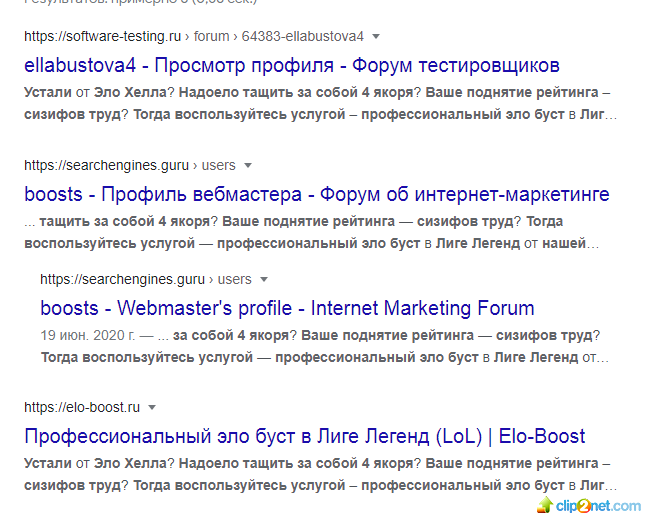Click snippet under boosts Профиль вебмастера result

point(311,232)
